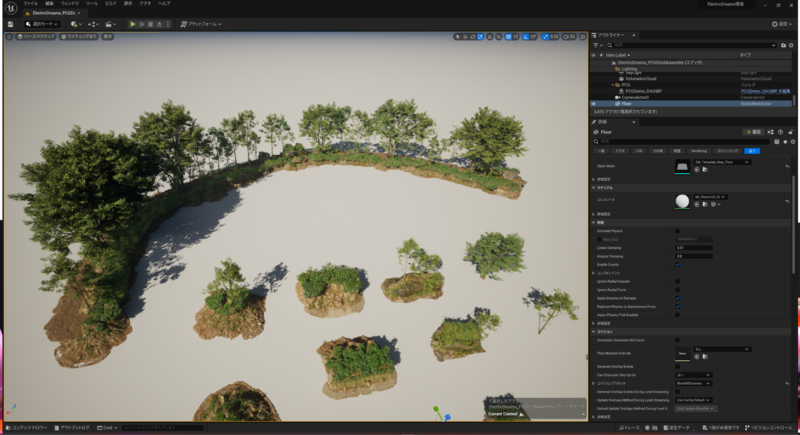
Task: Select the translate gizmo tool in viewport
Action: 466,36
